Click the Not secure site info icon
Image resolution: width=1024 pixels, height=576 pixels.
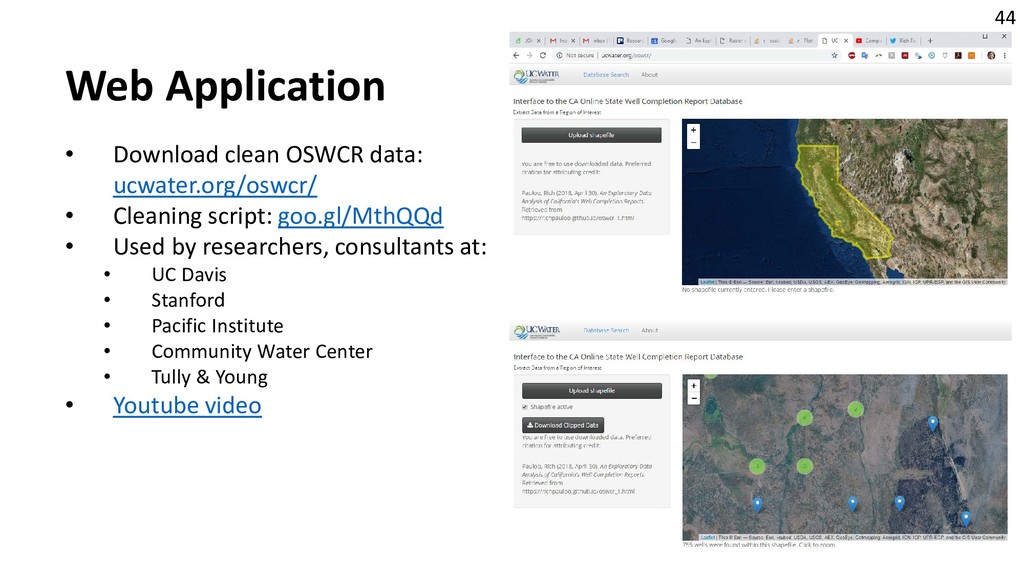pos(559,56)
